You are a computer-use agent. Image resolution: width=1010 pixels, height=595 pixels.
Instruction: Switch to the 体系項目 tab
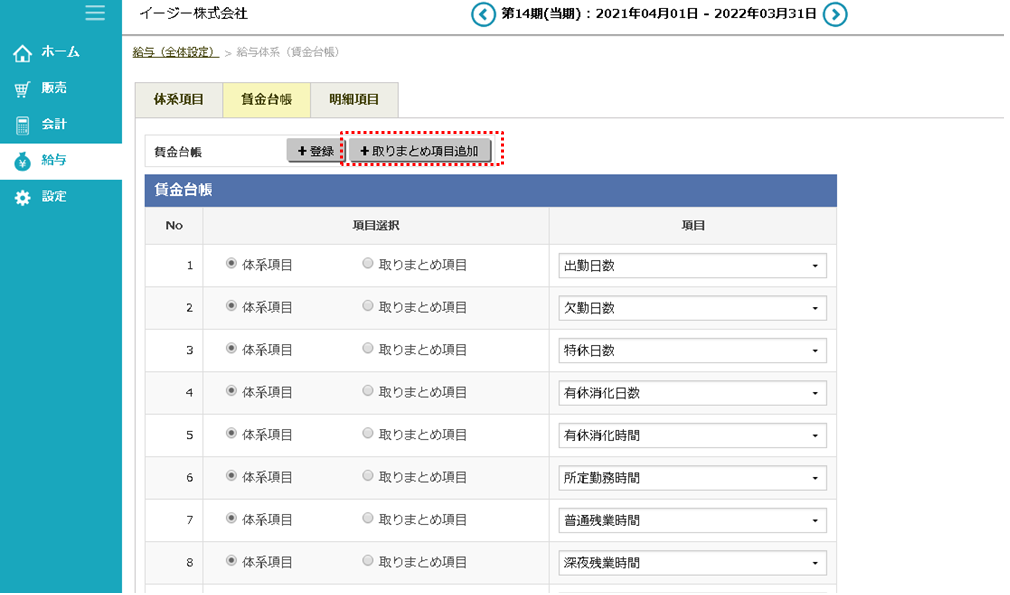pyautogui.click(x=179, y=100)
